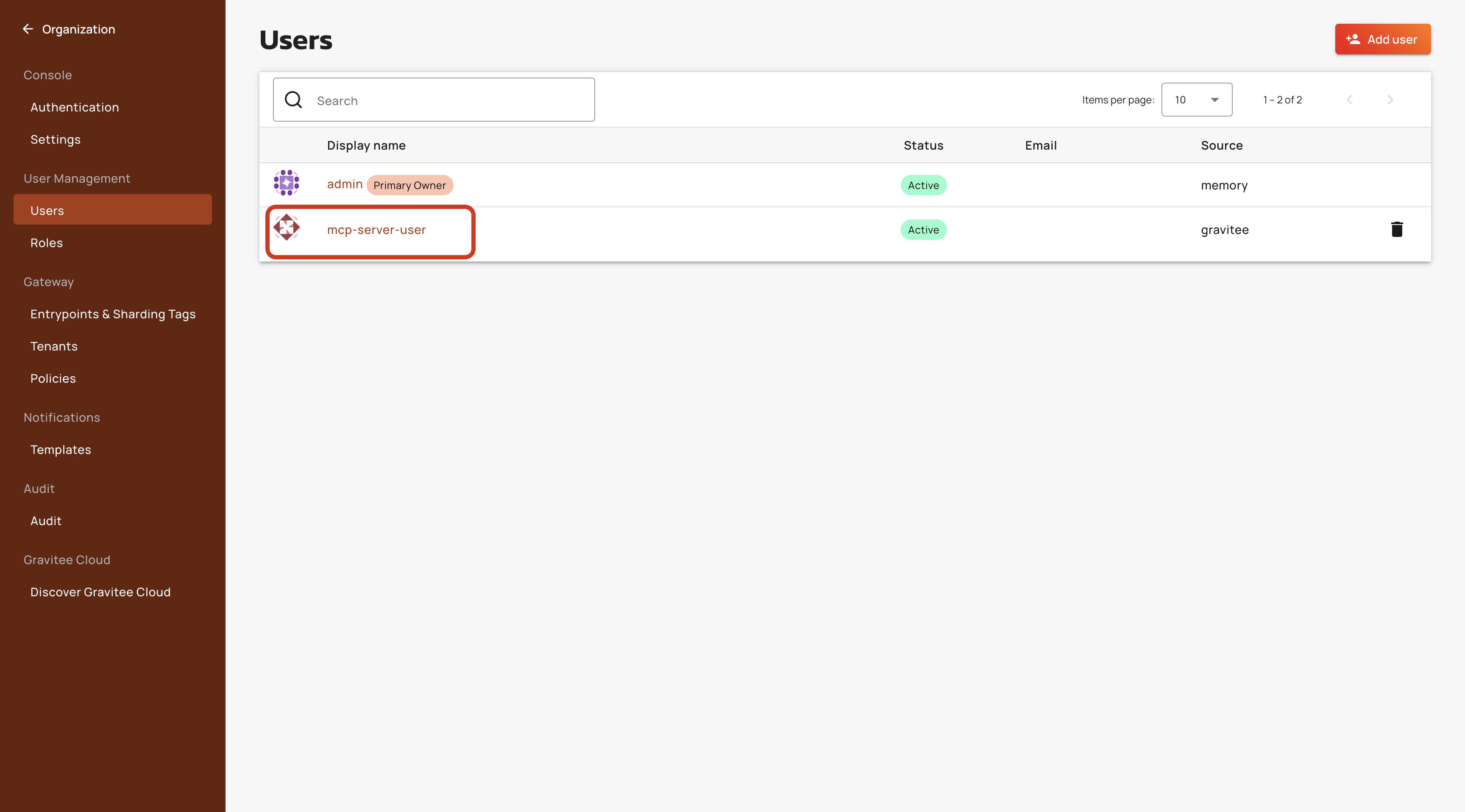Viewport: 1465px width, 812px height.
Task: Open the admin user link
Action: [x=345, y=184]
